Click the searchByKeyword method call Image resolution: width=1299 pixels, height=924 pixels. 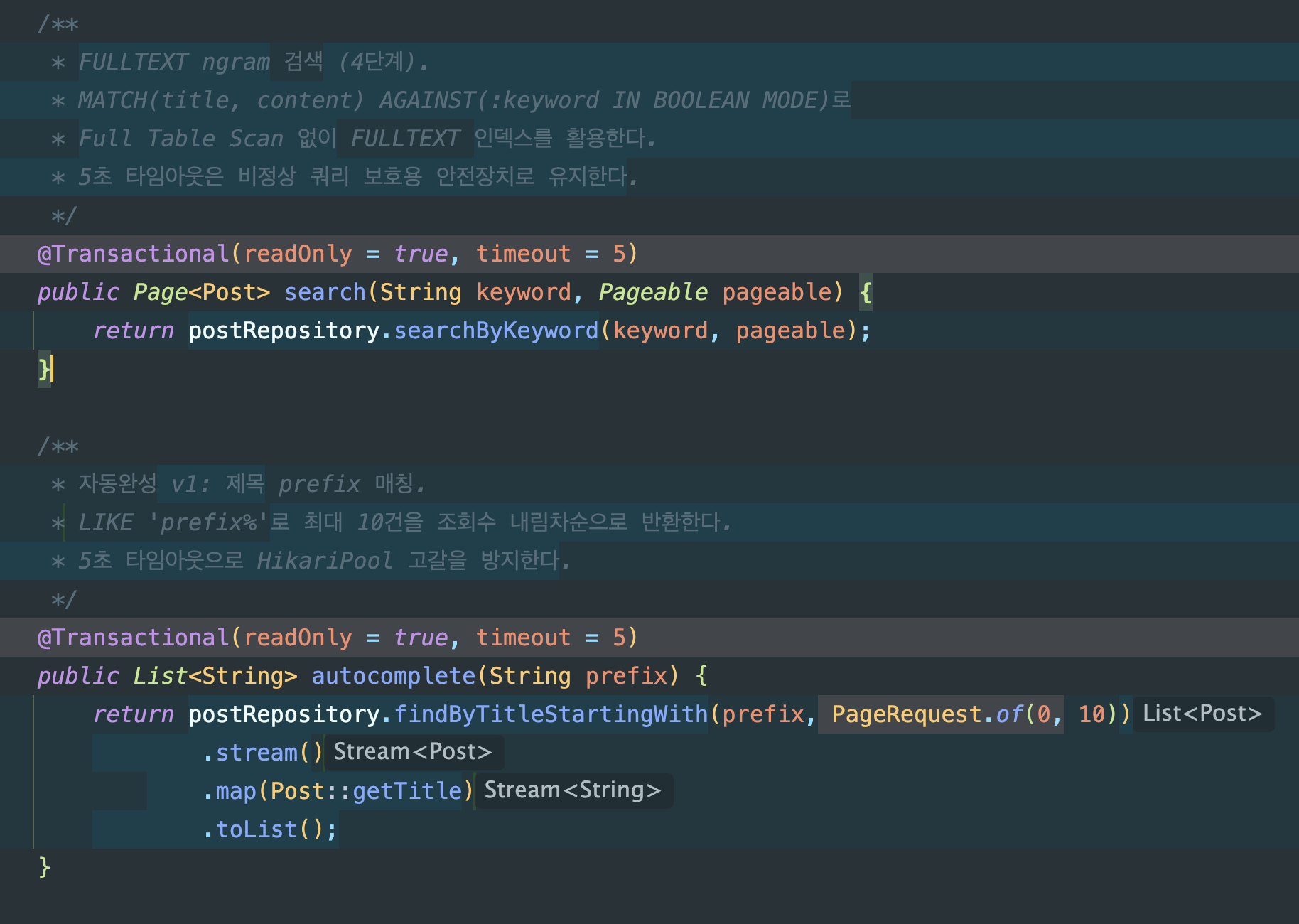coord(495,330)
